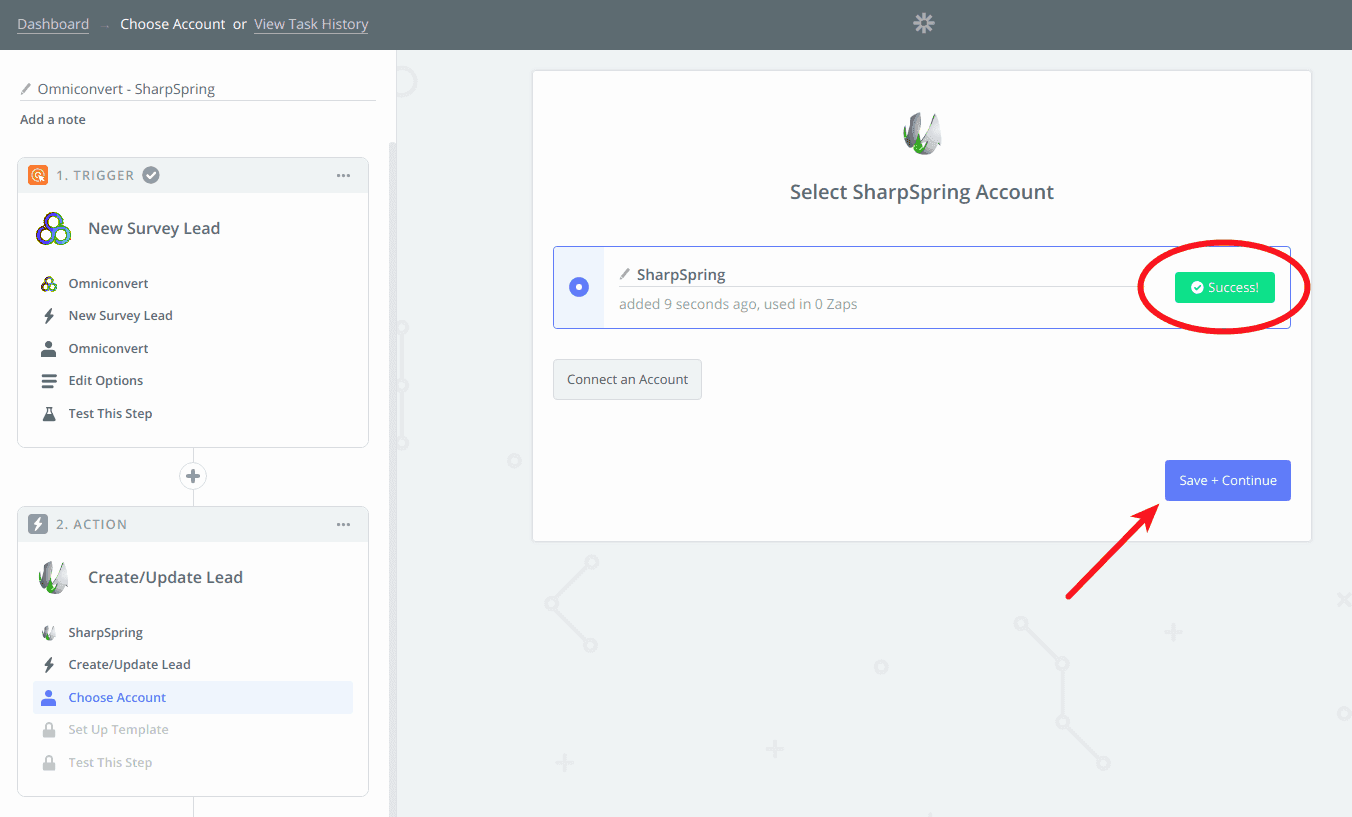Image resolution: width=1352 pixels, height=817 pixels.
Task: Expand the add-step plus button between Trigger and Action
Action: [x=192, y=475]
